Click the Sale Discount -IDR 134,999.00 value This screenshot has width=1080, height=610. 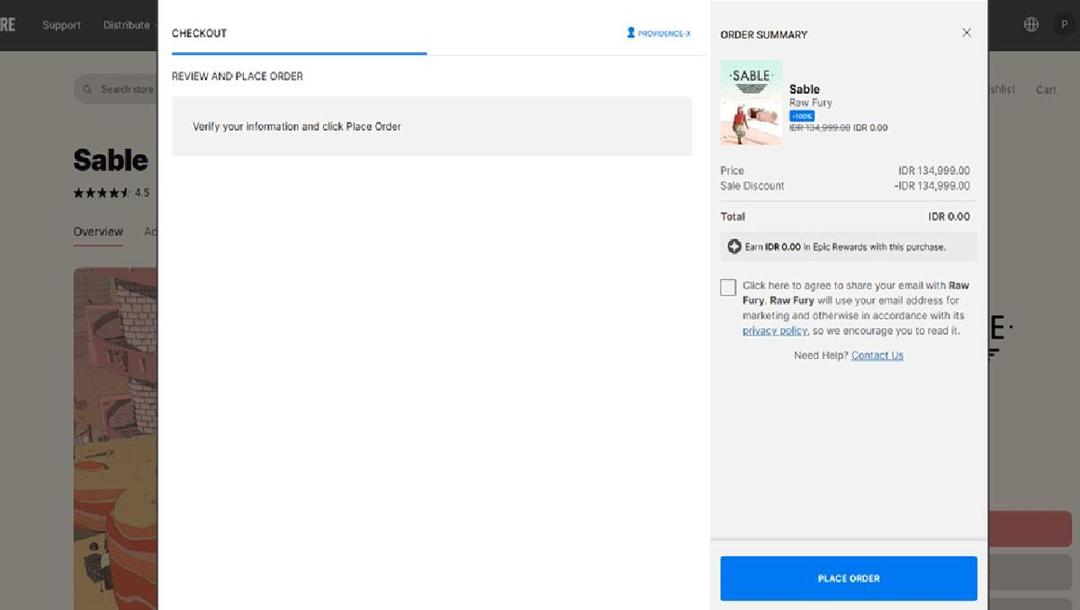932,186
